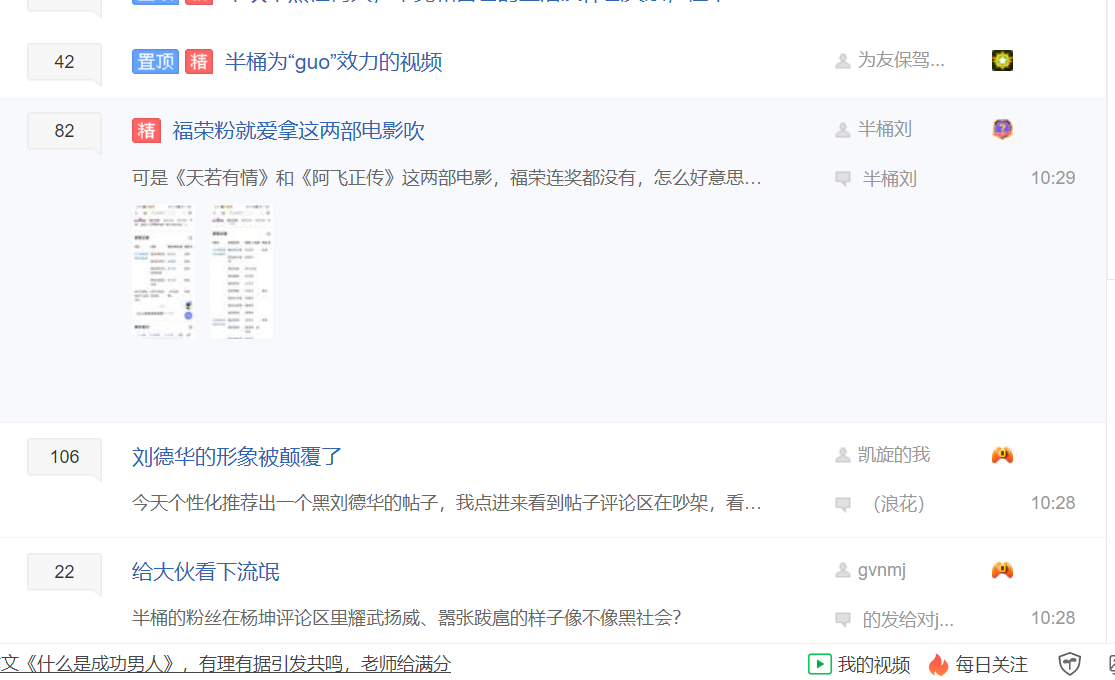Screen dimensions: 1115x680
Task: Click the 82 reply count box
Action: (64, 131)
